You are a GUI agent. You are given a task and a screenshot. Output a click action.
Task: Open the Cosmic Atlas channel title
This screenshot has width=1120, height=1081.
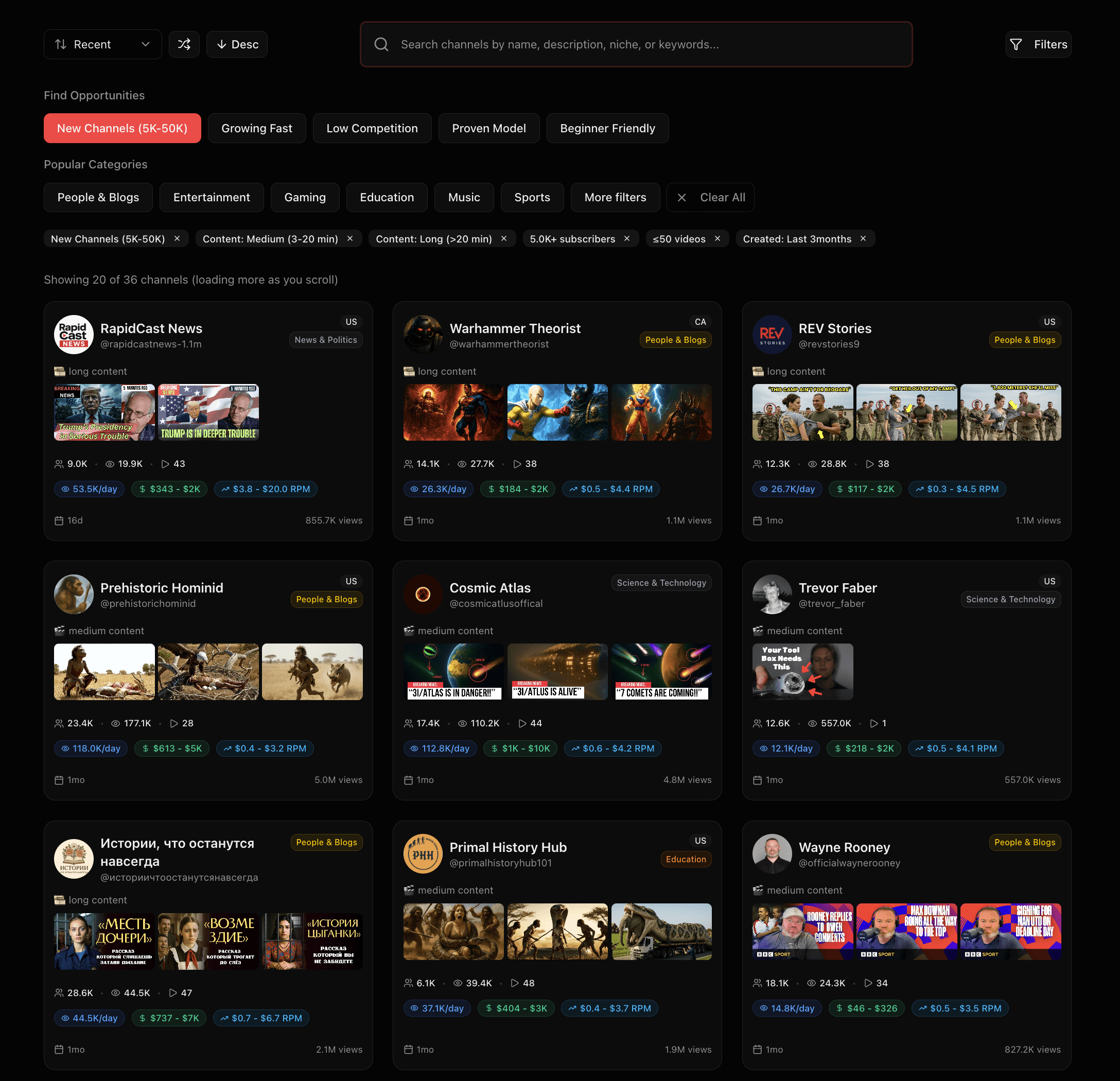pos(489,588)
